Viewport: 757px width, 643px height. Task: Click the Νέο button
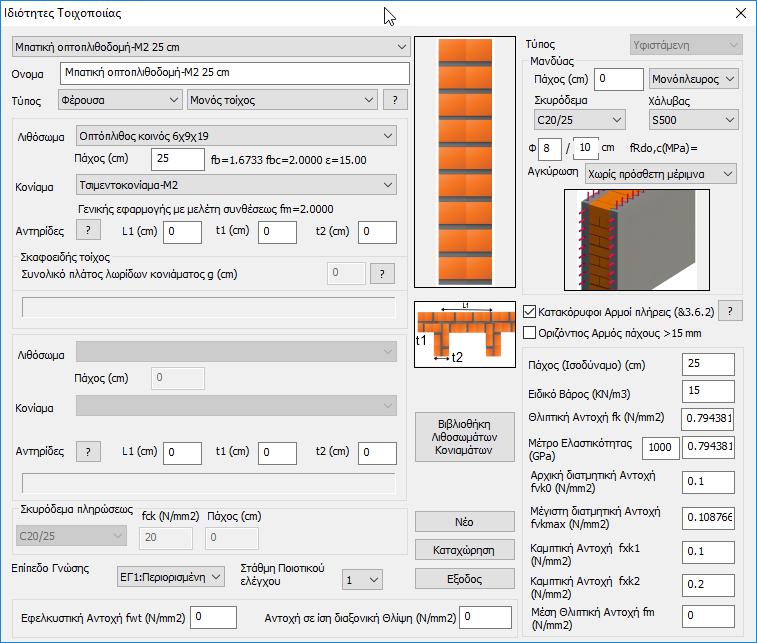465,522
